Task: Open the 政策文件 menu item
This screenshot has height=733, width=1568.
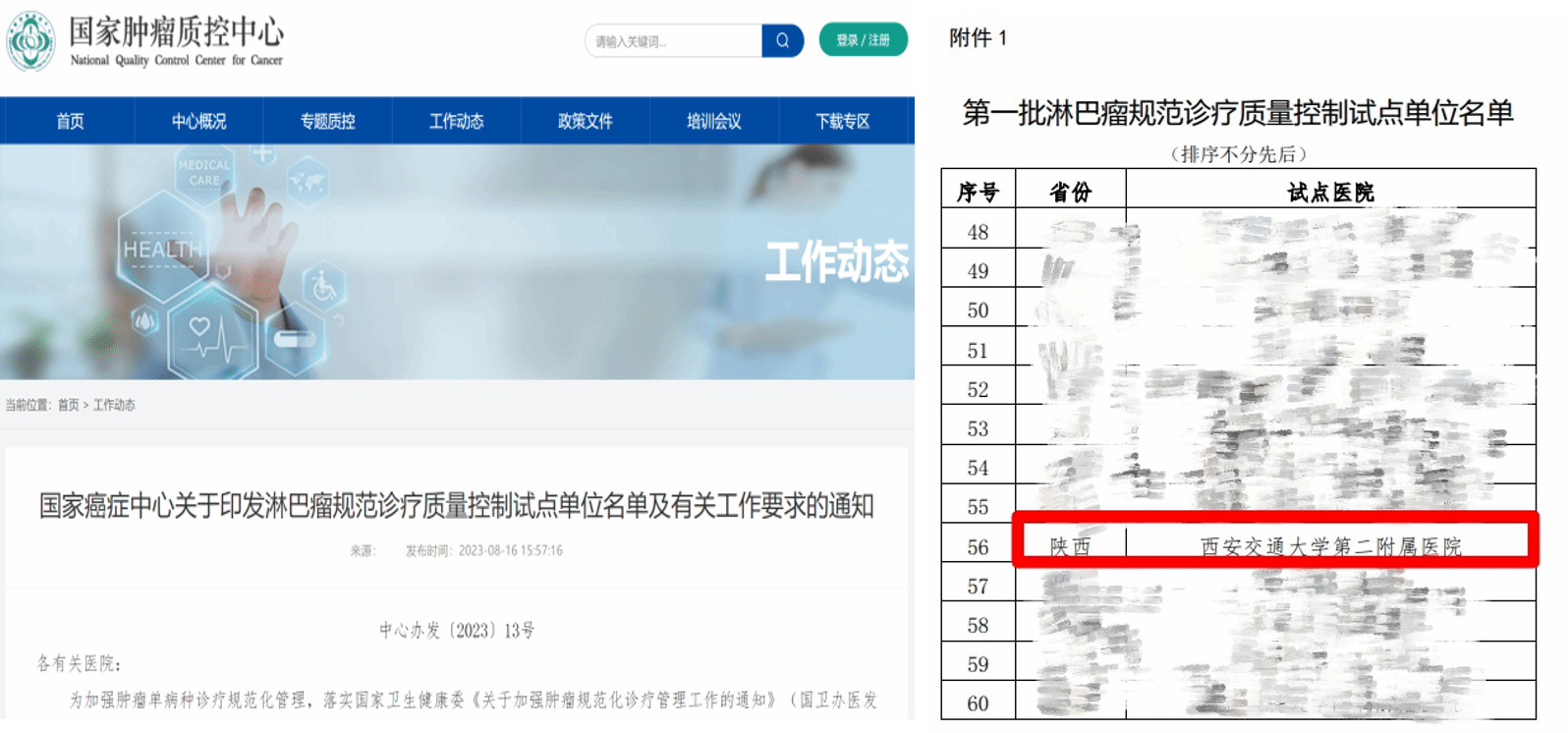Action: [585, 121]
